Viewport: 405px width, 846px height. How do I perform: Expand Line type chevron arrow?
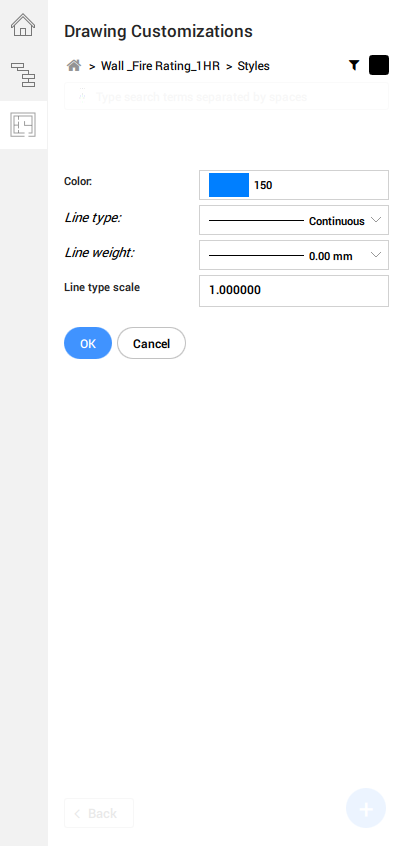point(376,220)
